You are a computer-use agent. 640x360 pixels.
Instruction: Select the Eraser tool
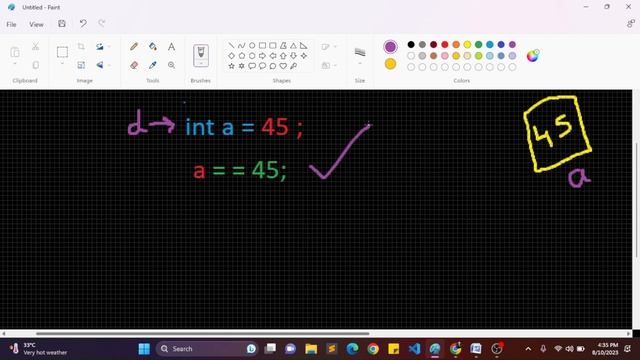point(134,65)
